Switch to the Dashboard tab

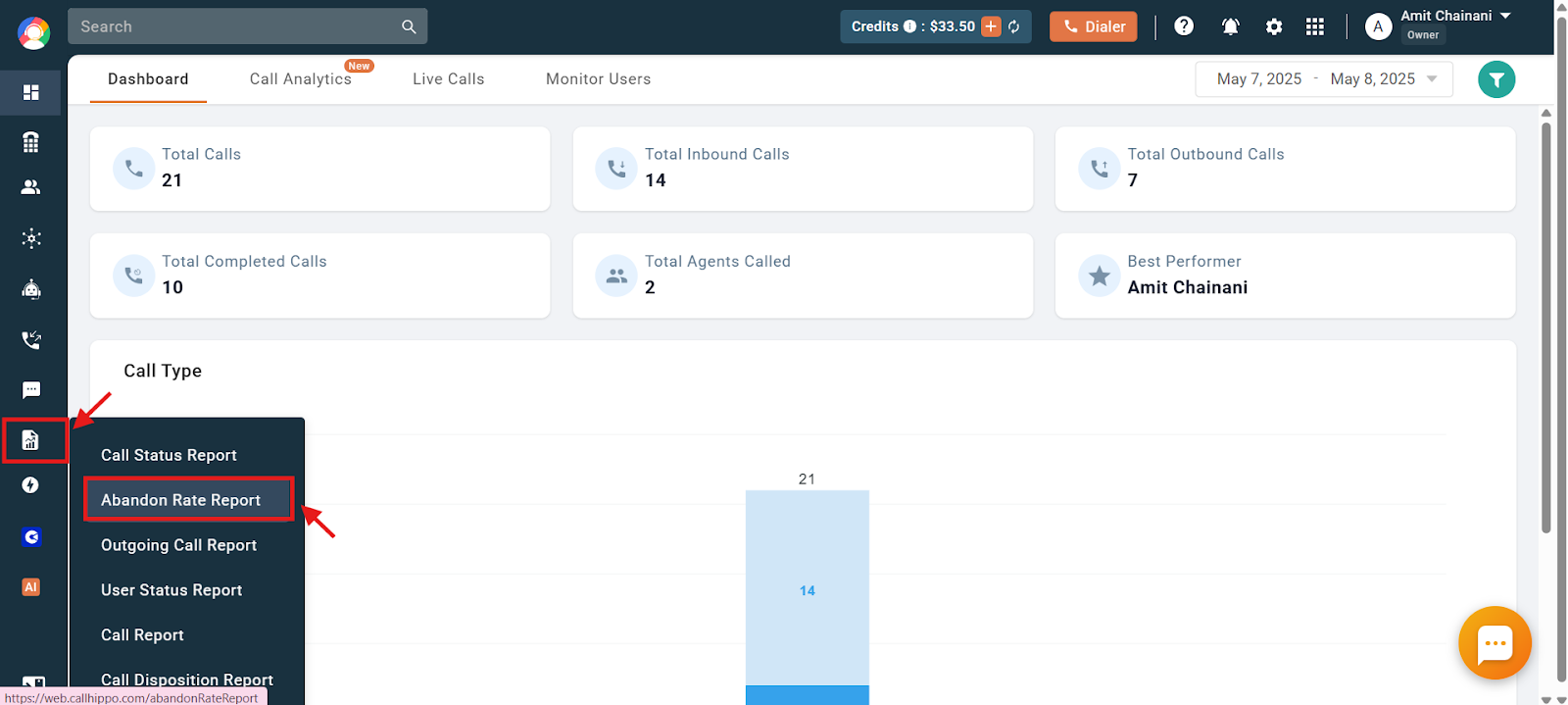click(x=148, y=79)
